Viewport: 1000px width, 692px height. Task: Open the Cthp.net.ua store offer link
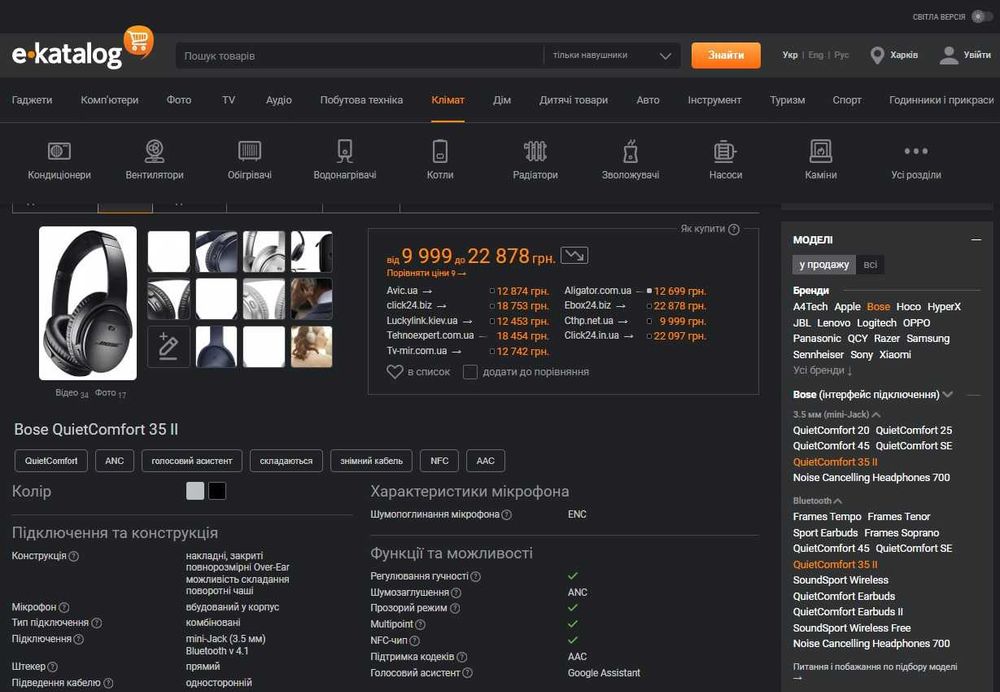[x=589, y=321]
